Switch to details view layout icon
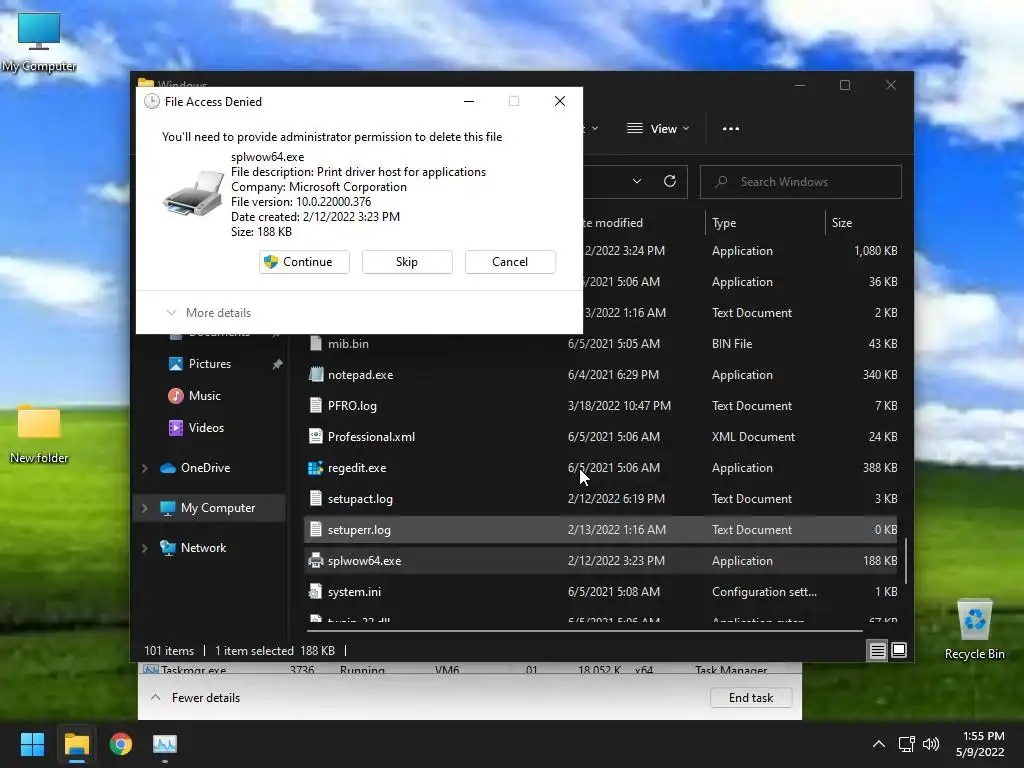Image resolution: width=1024 pixels, height=768 pixels. pyautogui.click(x=877, y=650)
